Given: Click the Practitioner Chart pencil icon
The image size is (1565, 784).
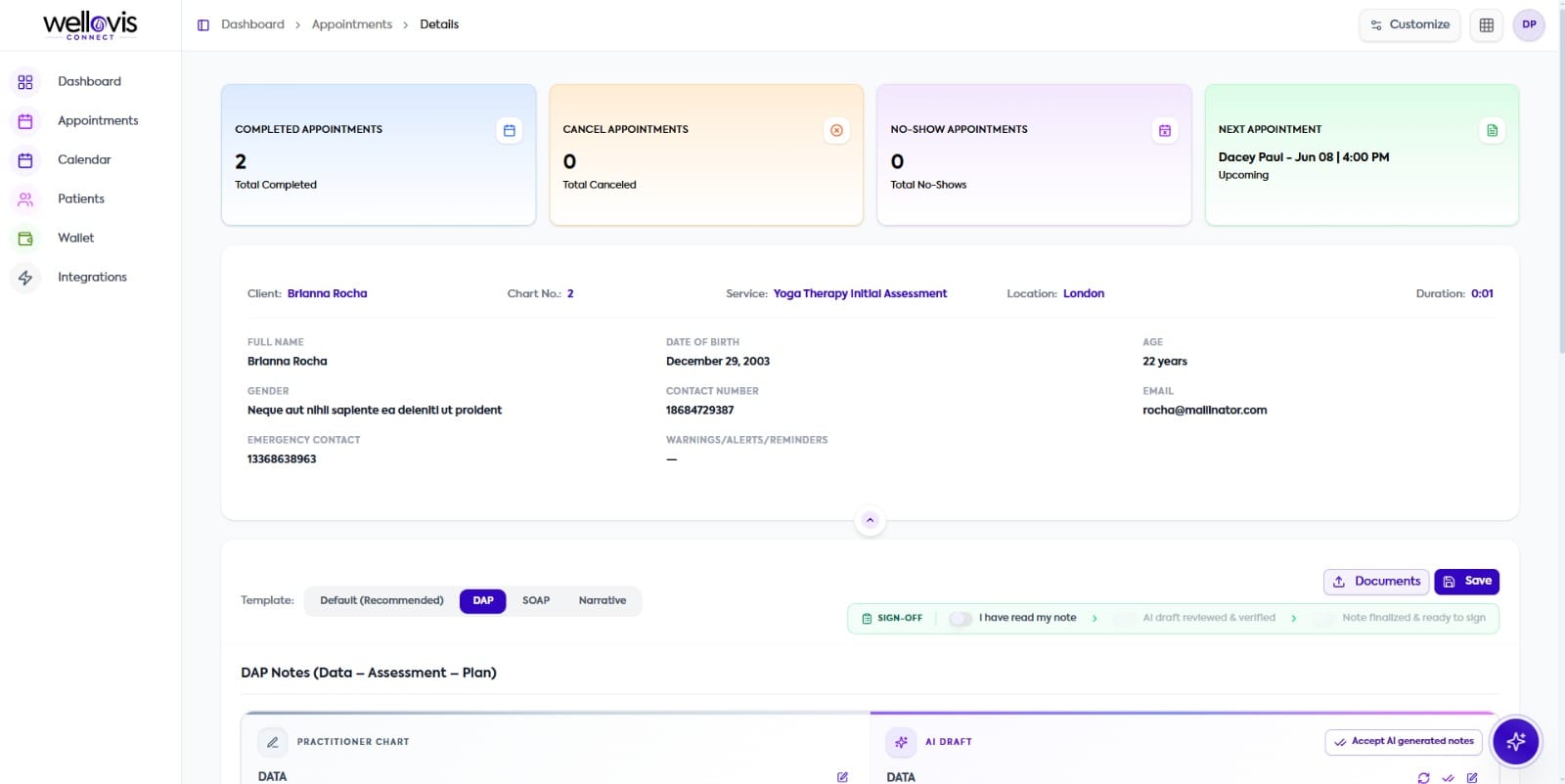Looking at the screenshot, I should 273,742.
